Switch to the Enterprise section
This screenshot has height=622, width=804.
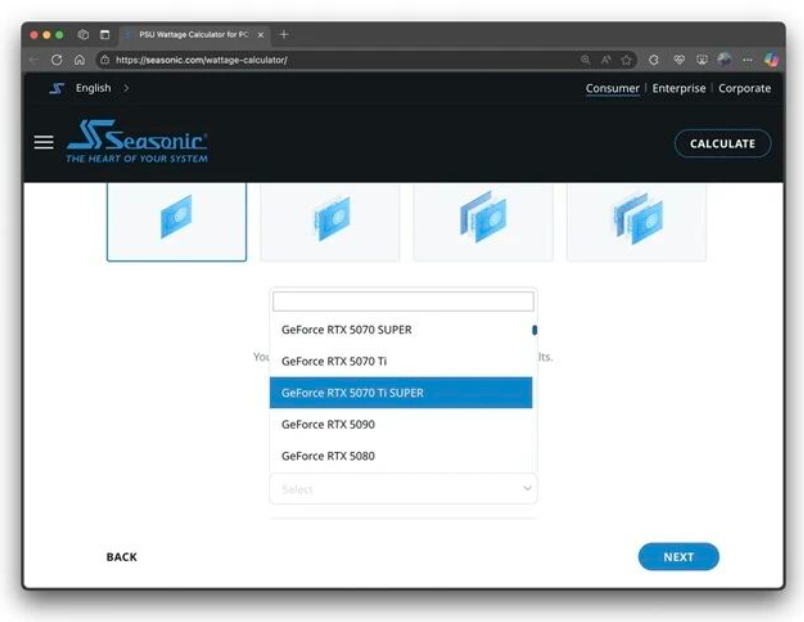click(679, 88)
